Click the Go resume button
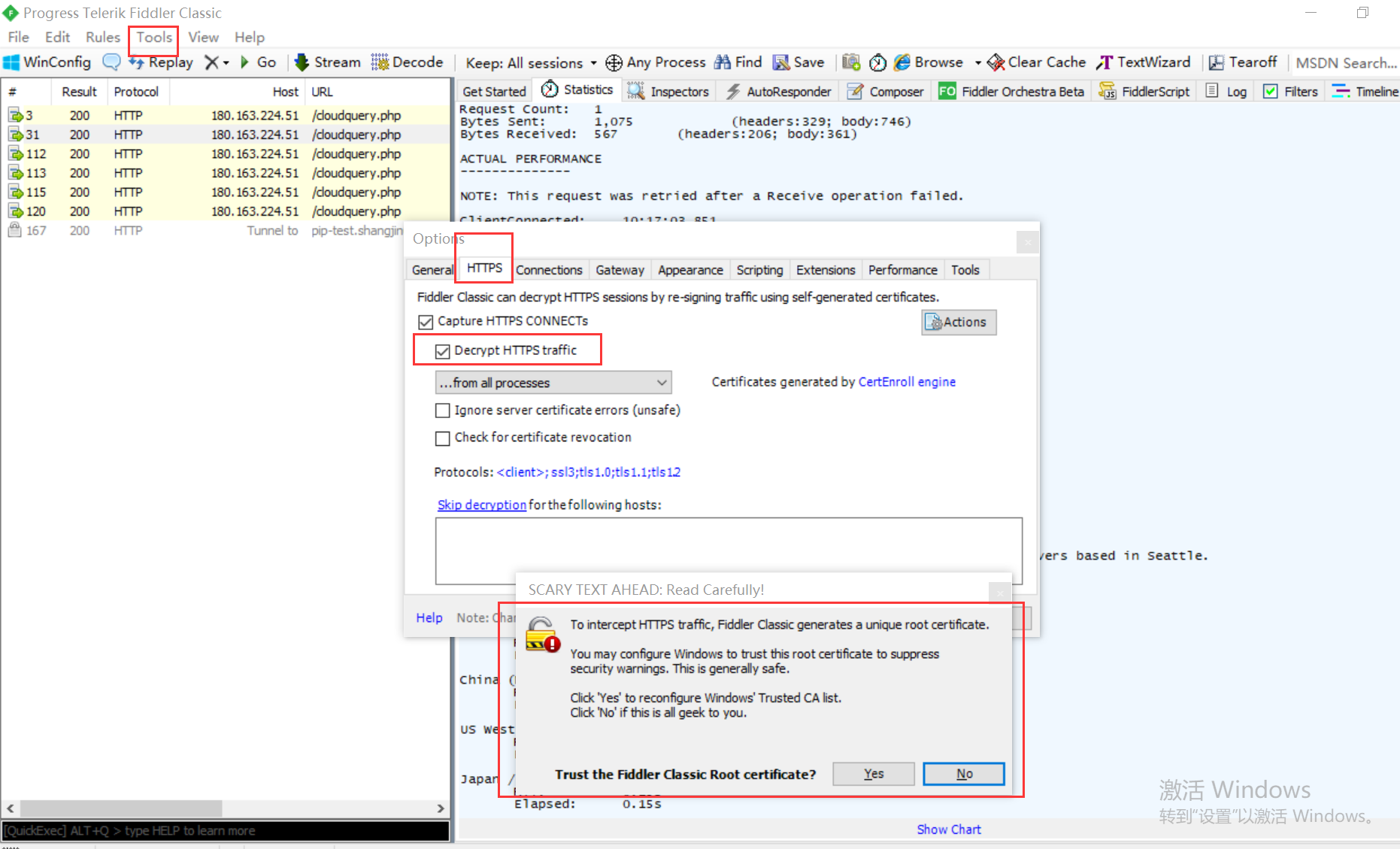1400x849 pixels. pyautogui.click(x=258, y=62)
